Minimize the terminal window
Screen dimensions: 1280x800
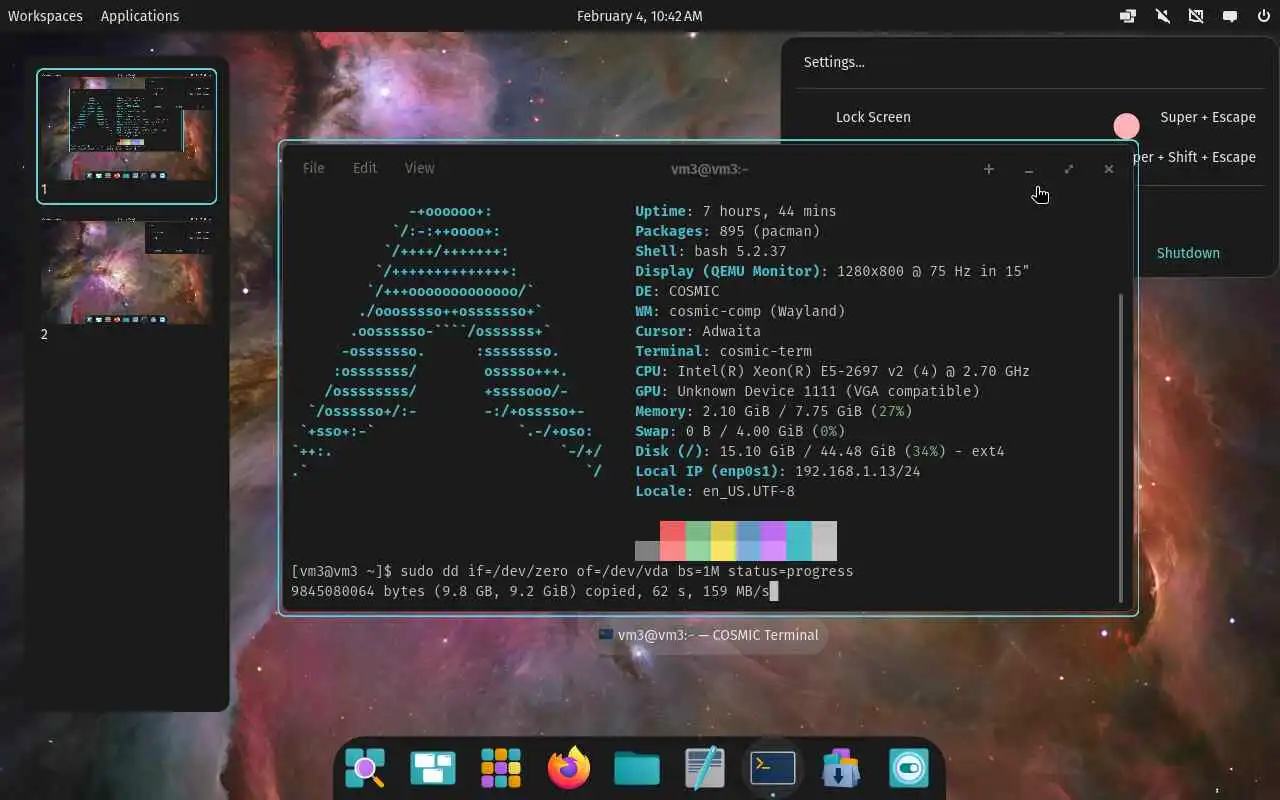(1029, 169)
